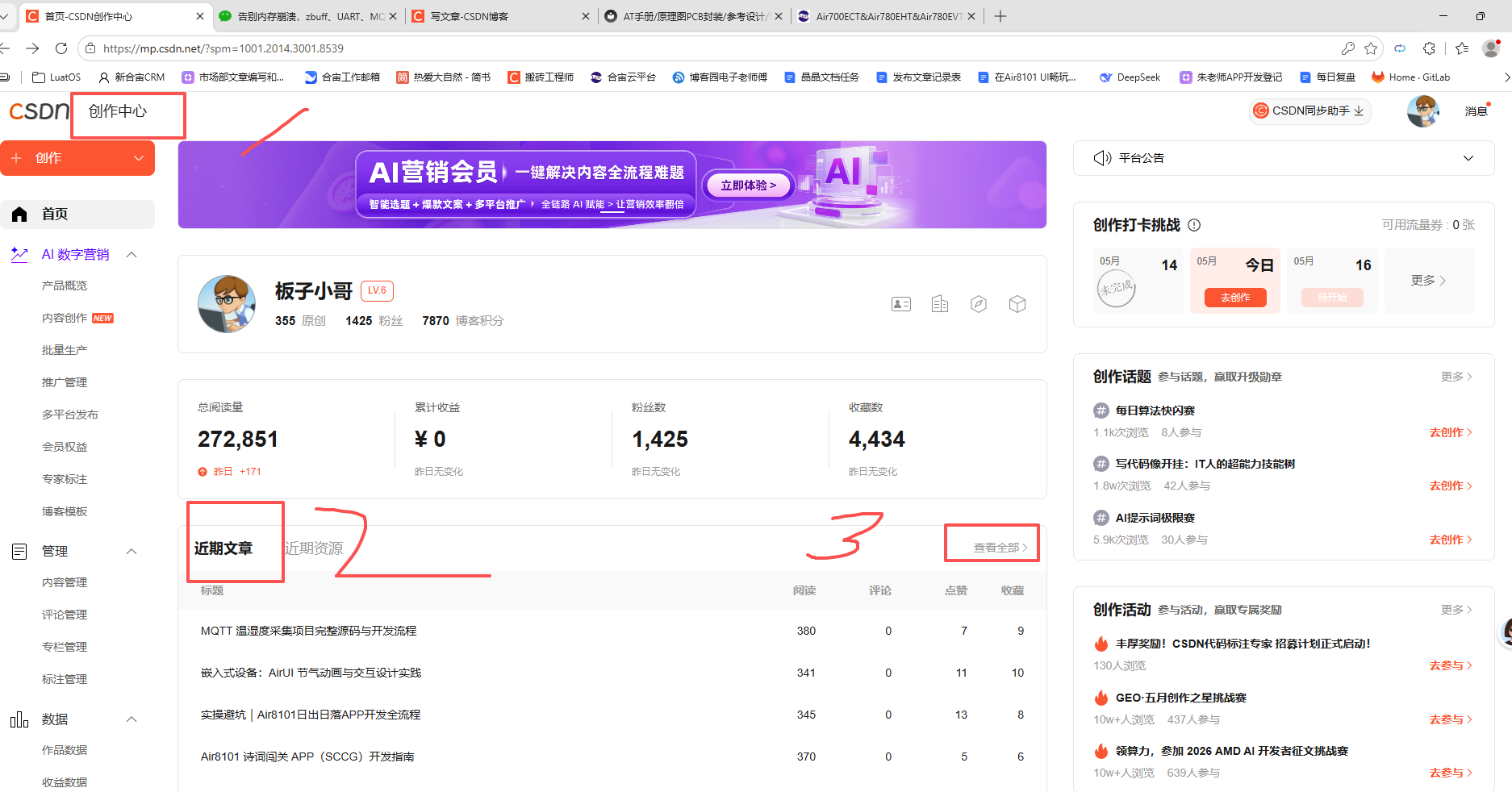The height and width of the screenshot is (792, 1512).
Task: Add page to favorites with star icon
Action: pos(1371,48)
